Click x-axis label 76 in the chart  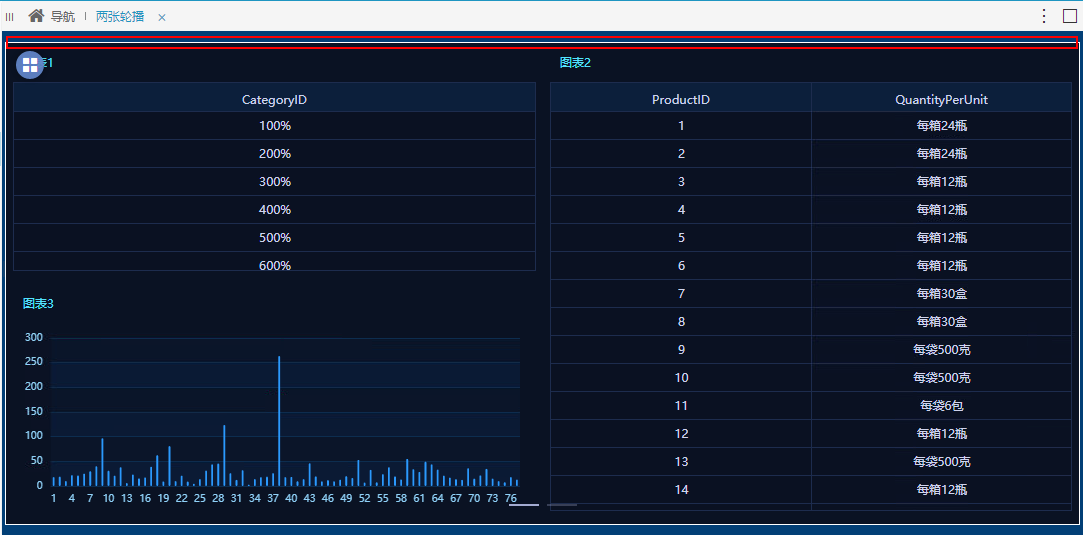tap(510, 498)
